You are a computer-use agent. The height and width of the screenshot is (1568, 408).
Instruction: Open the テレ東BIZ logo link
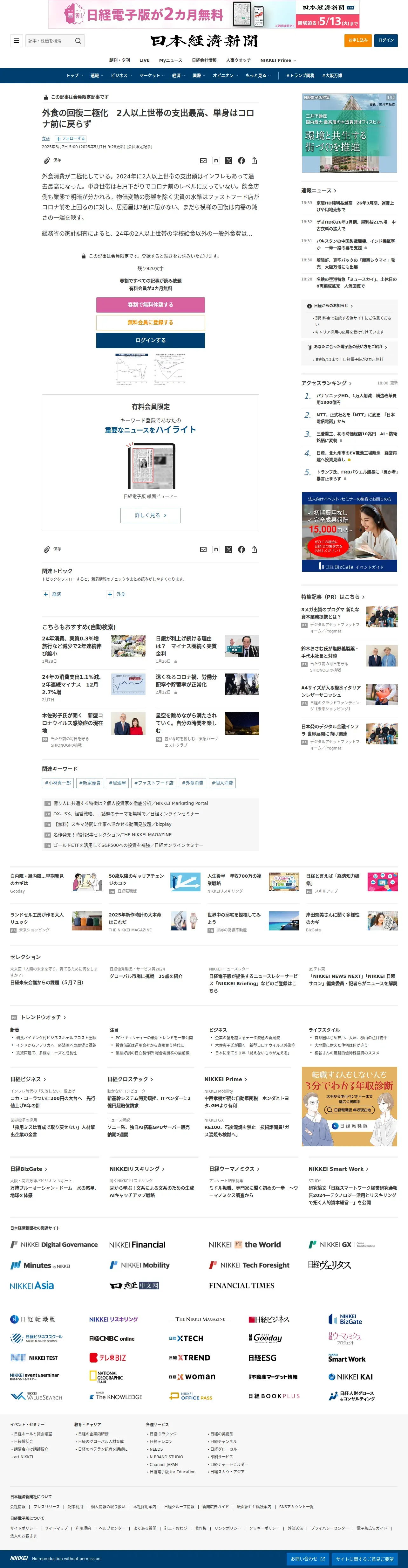tap(108, 1357)
